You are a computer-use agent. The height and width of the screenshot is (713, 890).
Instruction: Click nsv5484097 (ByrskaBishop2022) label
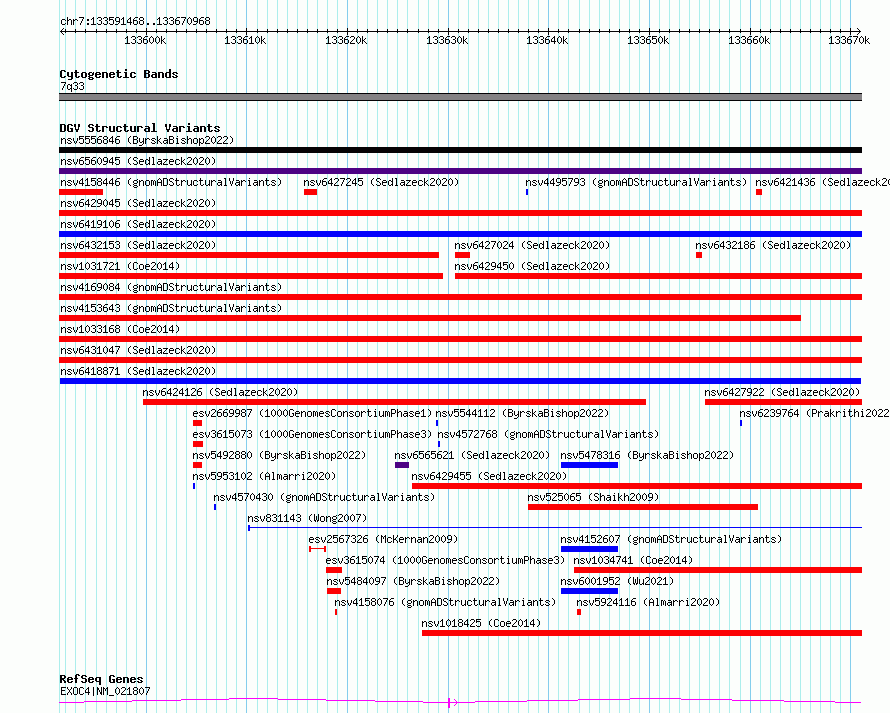click(413, 581)
